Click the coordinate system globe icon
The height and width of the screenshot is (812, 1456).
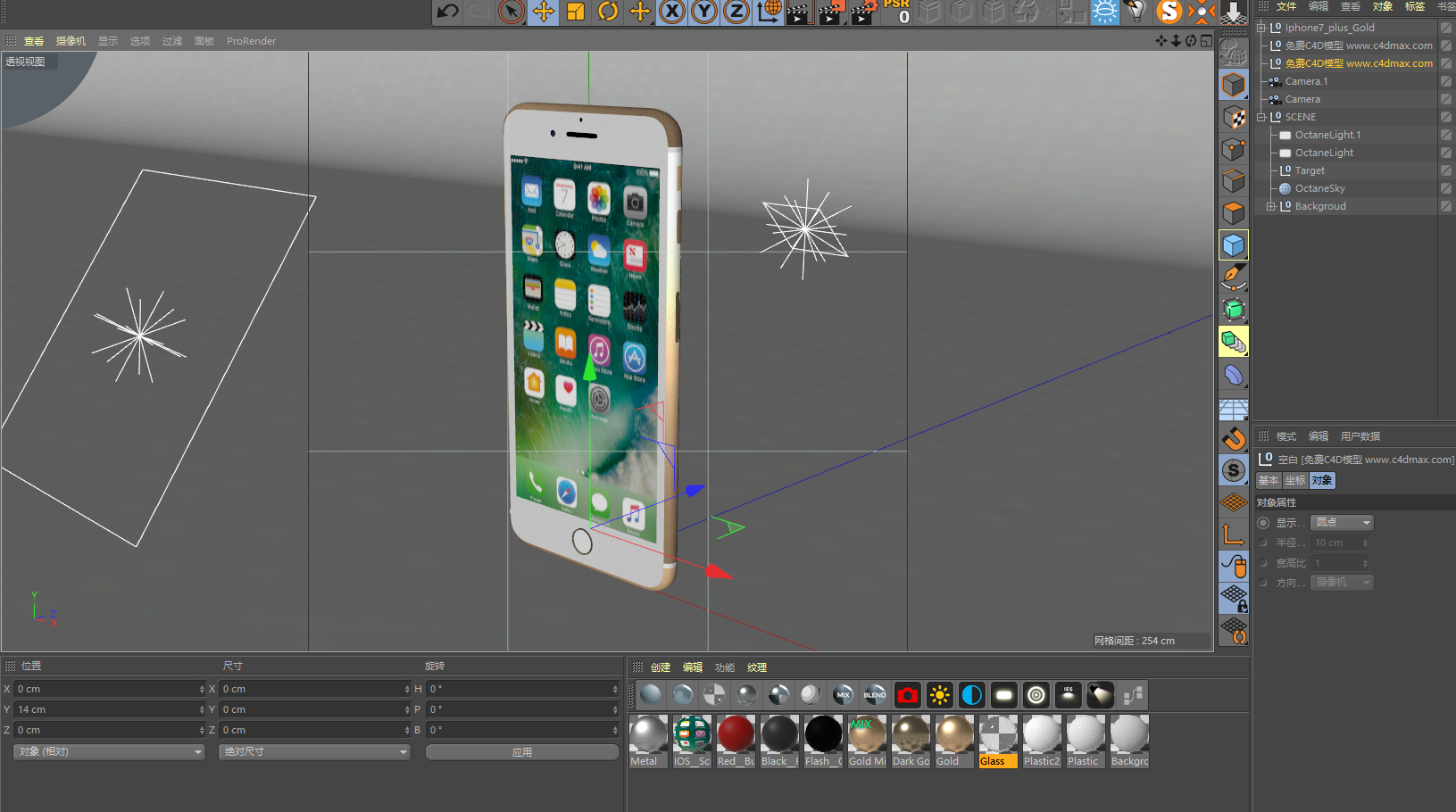click(x=769, y=12)
